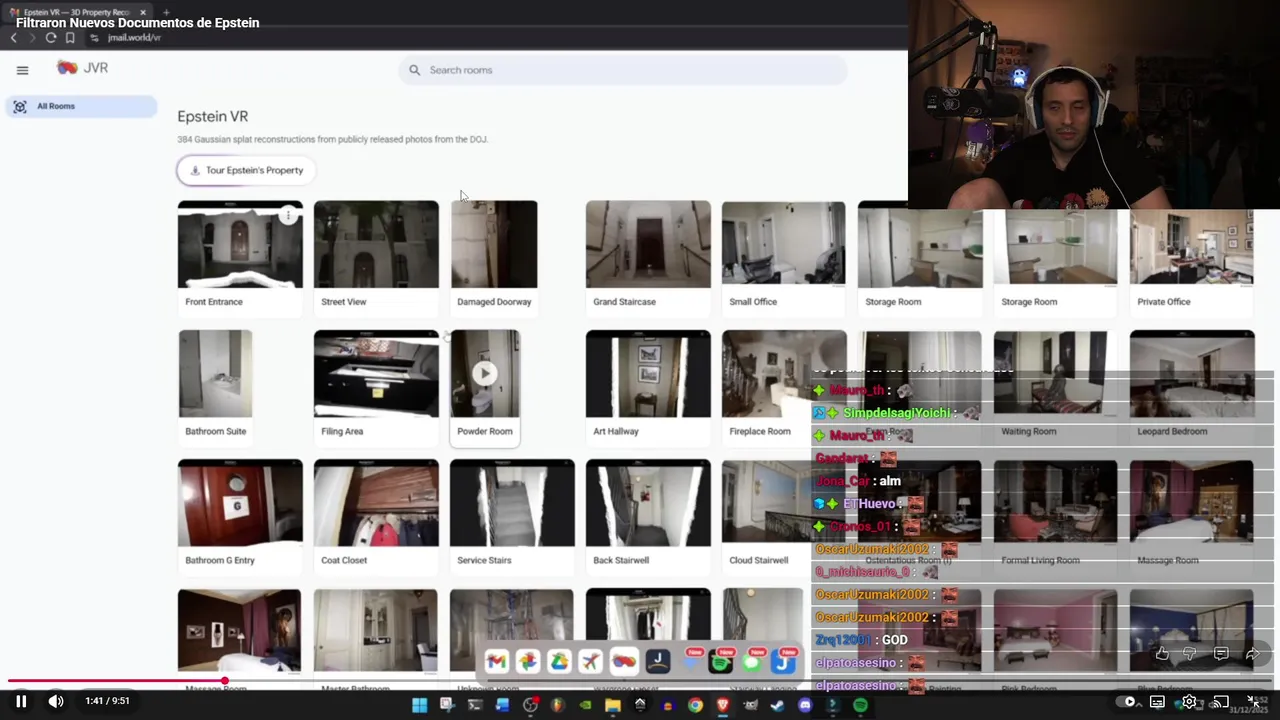Viewport: 1280px width, 720px height.
Task: Like the video with thumbs up
Action: coord(1161,654)
